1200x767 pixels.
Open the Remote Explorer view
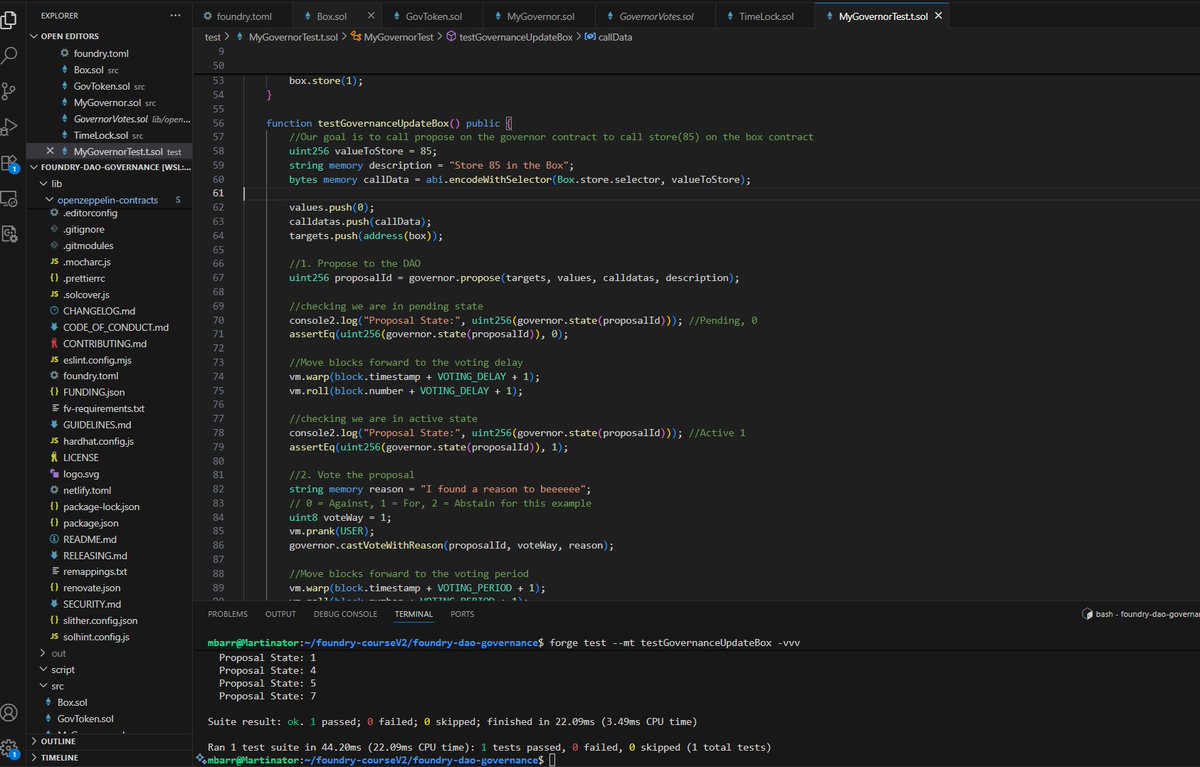pyautogui.click(x=10, y=198)
